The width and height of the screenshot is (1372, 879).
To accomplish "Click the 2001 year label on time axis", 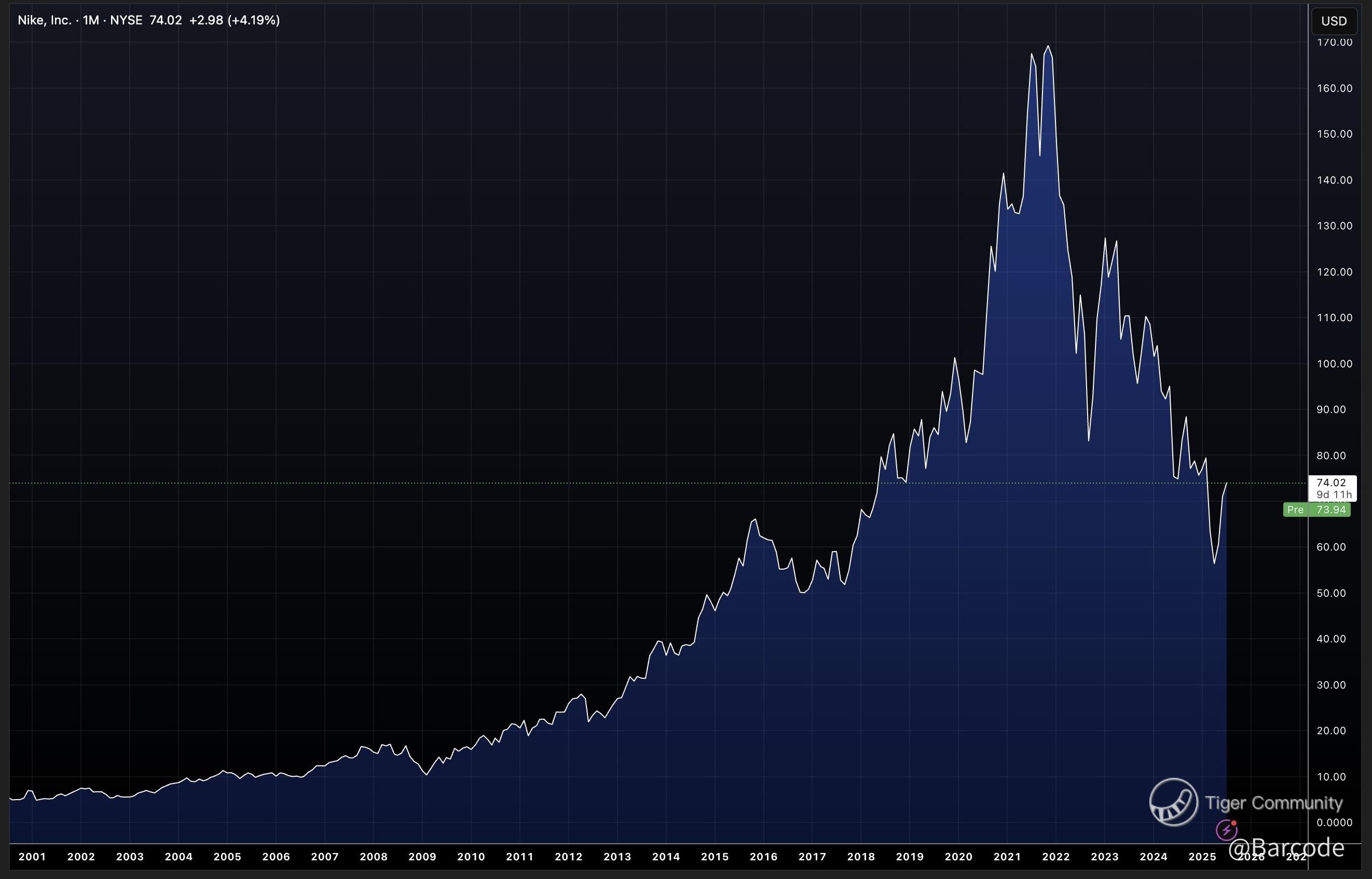I will pyautogui.click(x=32, y=857).
